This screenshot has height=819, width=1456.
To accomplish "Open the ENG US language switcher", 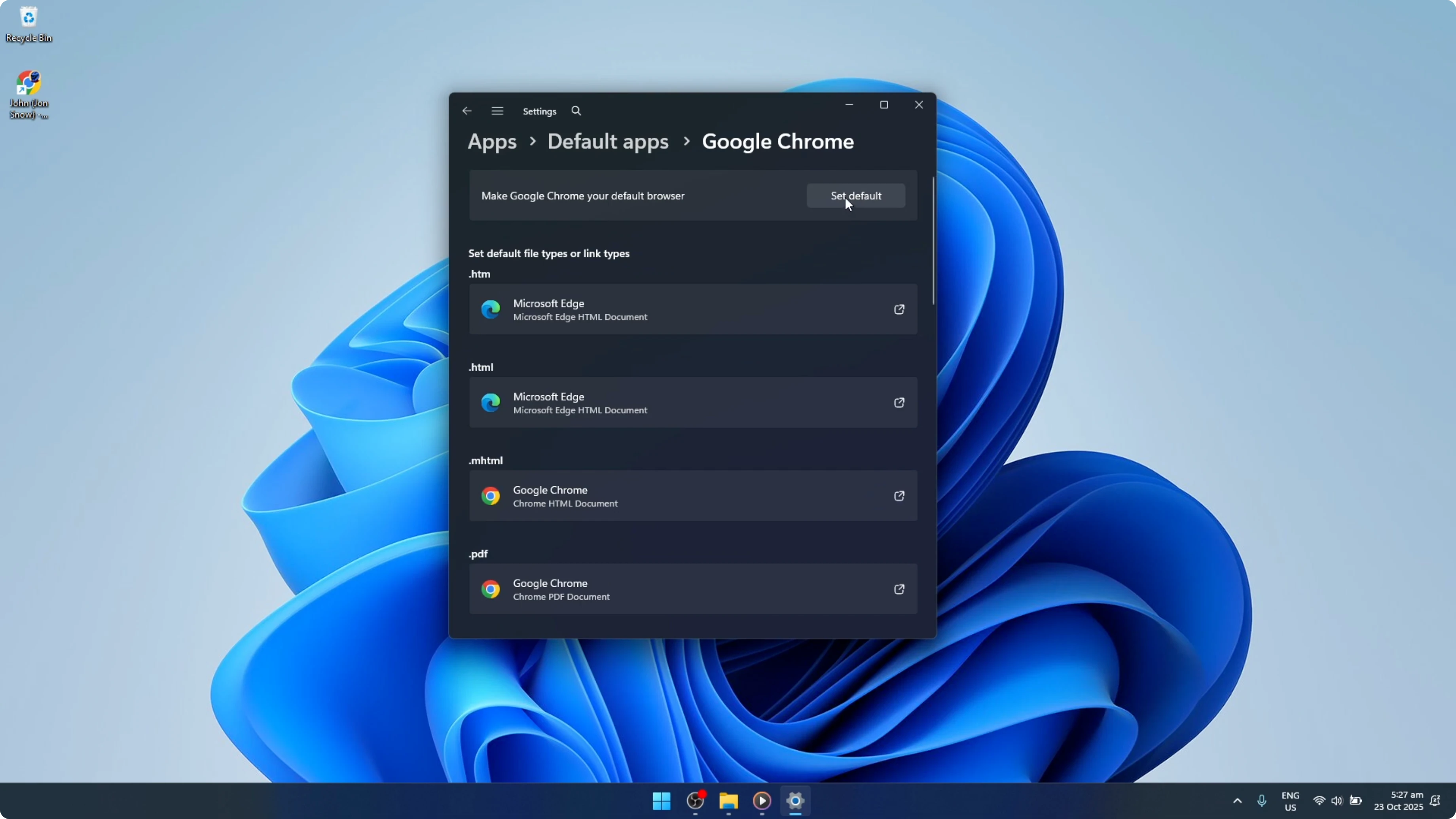I will coord(1290,801).
